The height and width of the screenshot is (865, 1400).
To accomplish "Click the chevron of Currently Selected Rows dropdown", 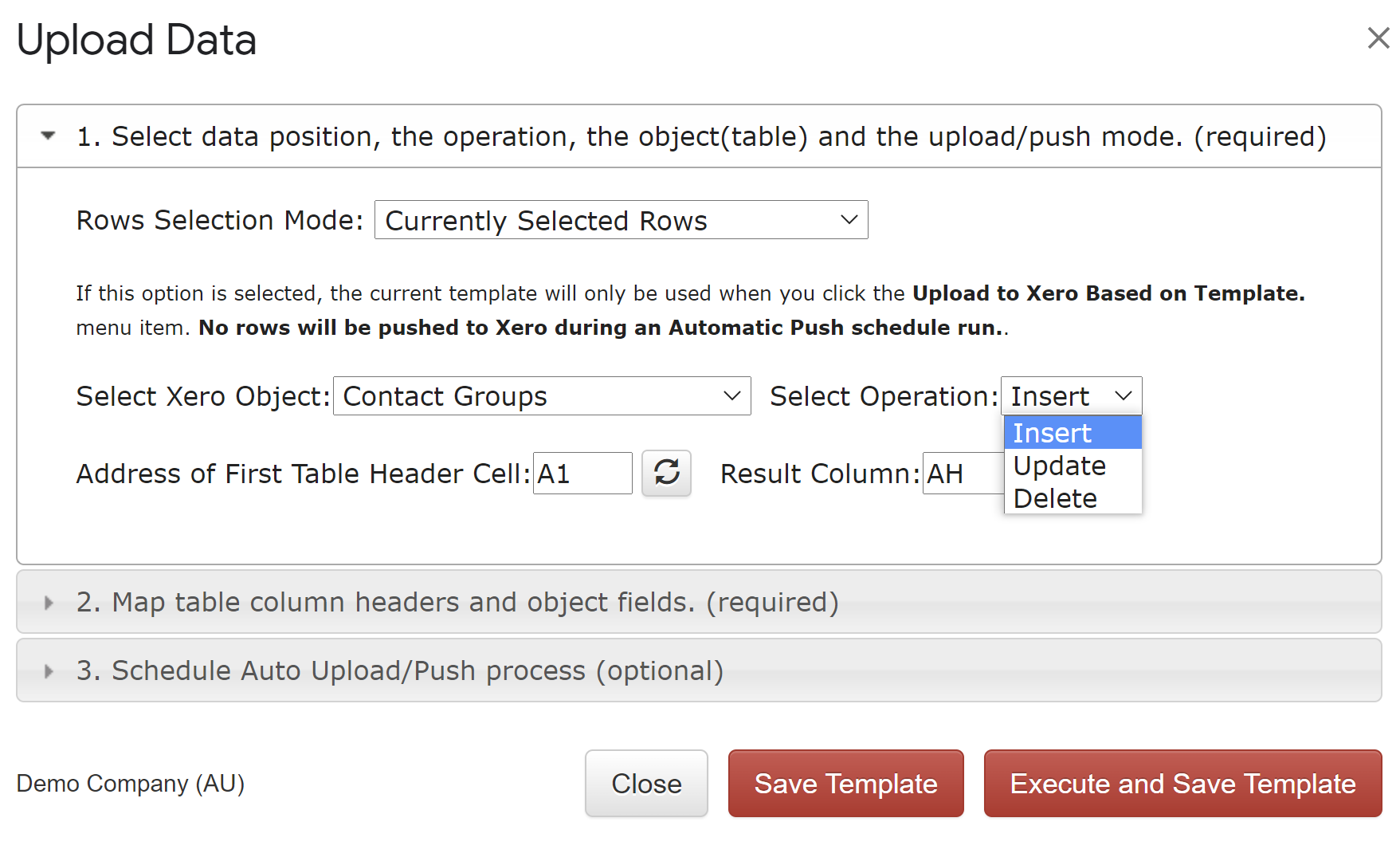I will pos(849,220).
